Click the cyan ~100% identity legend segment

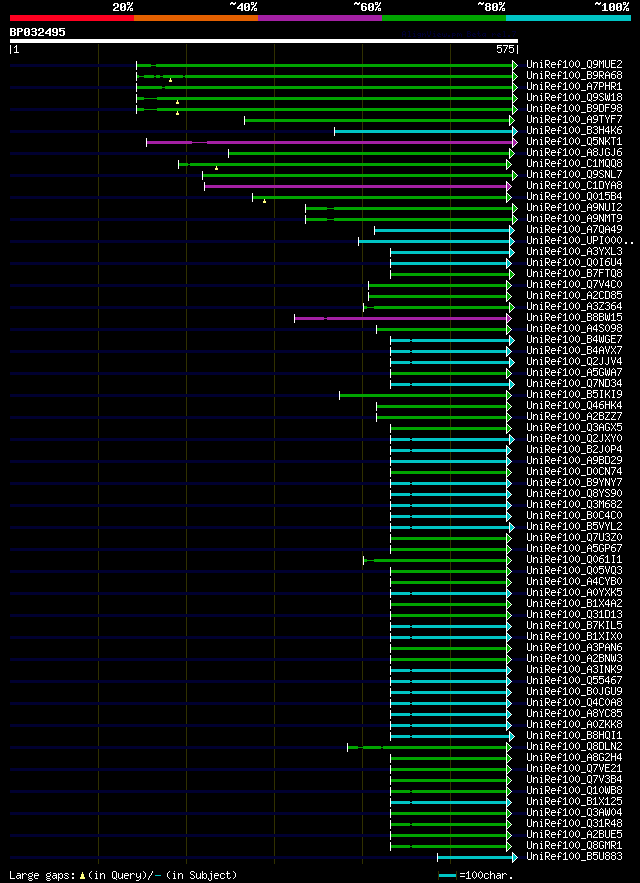568,17
